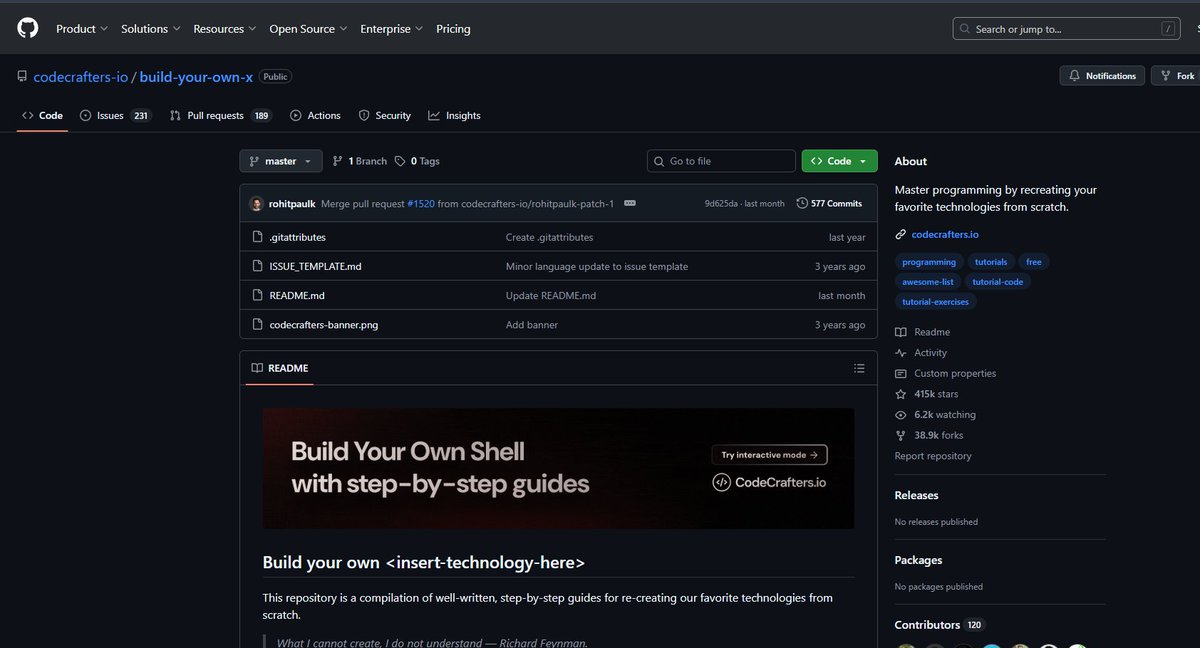Expand the commit message ellipsis
The width and height of the screenshot is (1200, 648).
click(630, 203)
